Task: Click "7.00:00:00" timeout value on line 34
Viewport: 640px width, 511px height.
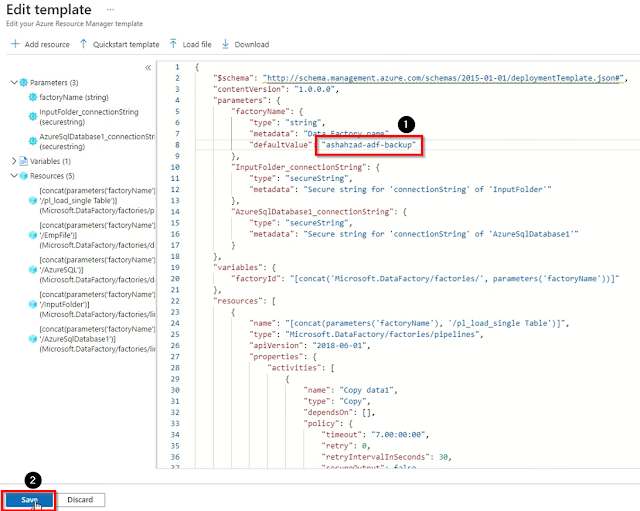Action: pos(398,434)
